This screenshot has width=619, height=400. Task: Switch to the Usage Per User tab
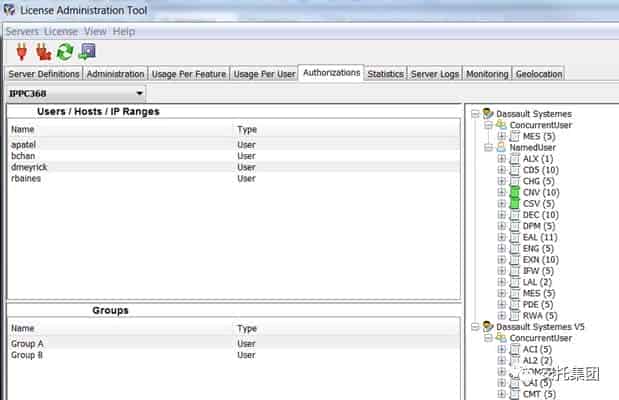(x=264, y=74)
